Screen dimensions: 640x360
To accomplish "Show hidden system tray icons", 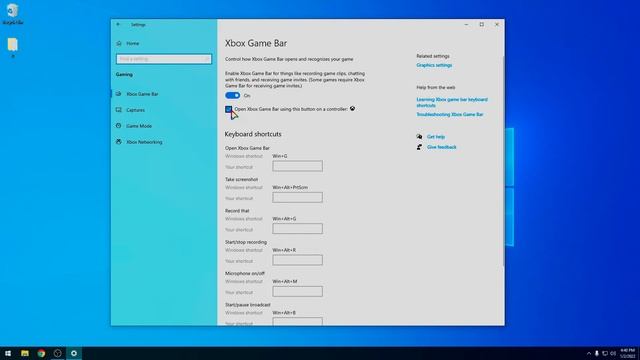I will [x=589, y=353].
